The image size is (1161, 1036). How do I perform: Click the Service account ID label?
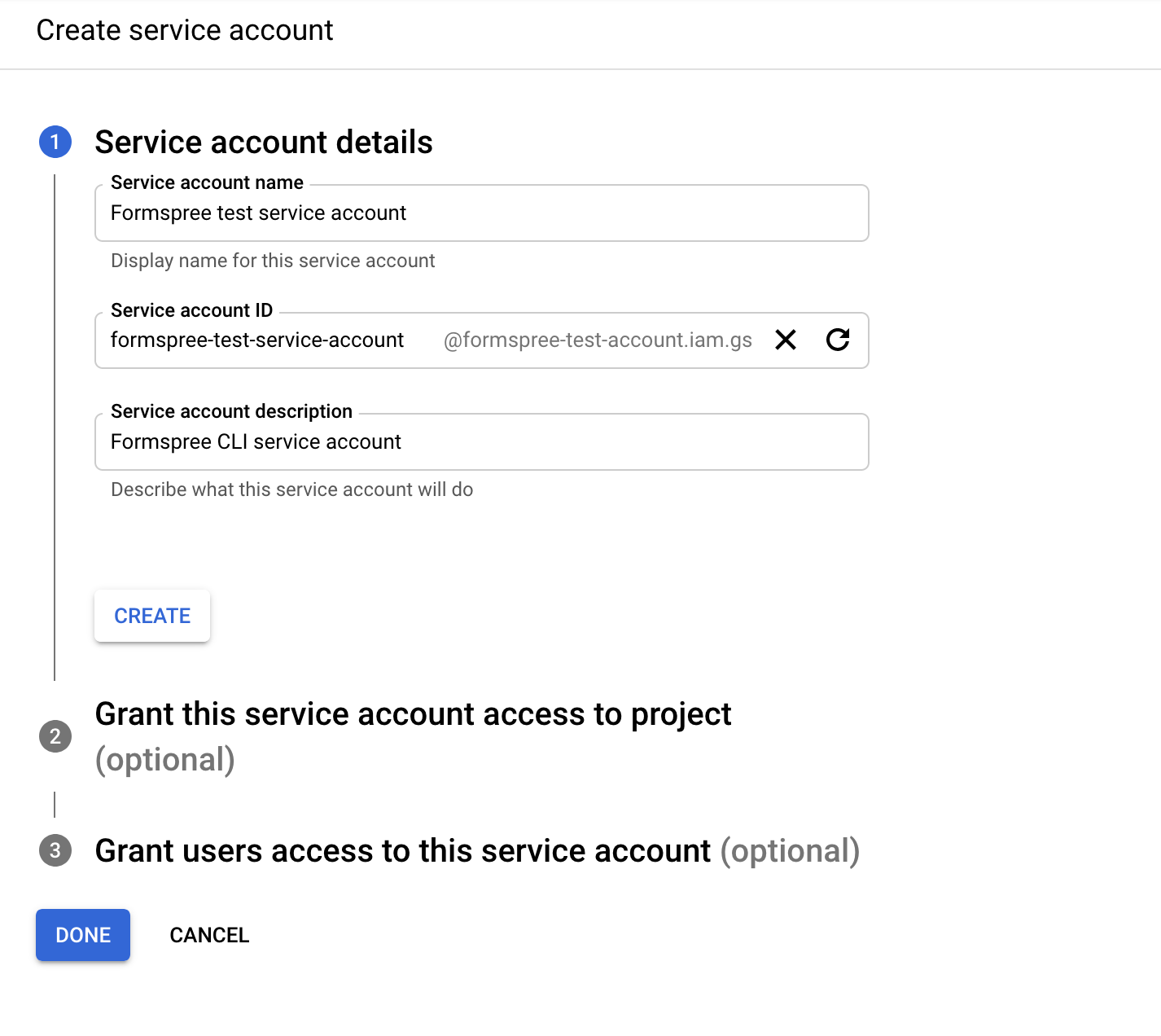[191, 310]
